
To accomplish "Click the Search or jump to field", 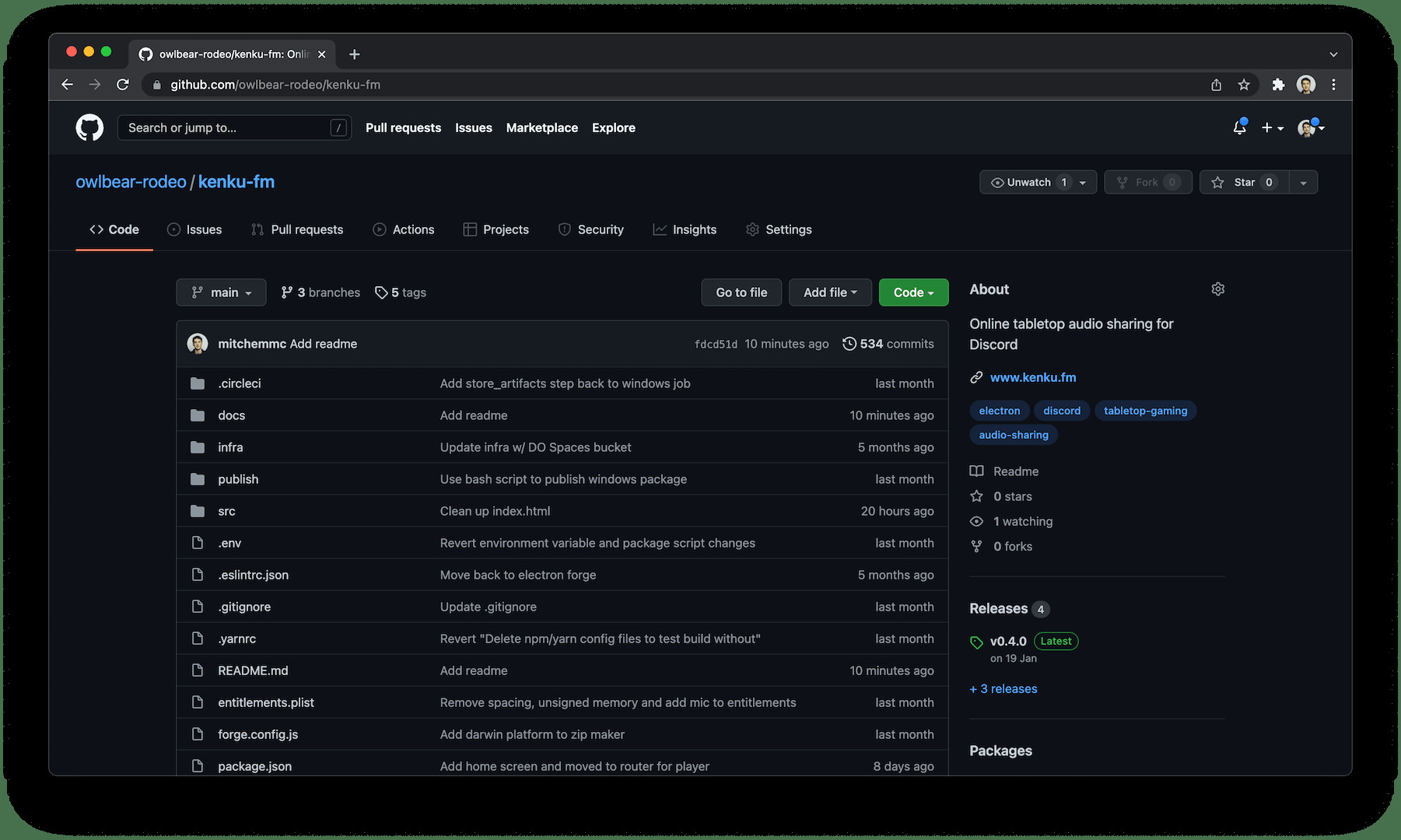I will click(x=226, y=128).
